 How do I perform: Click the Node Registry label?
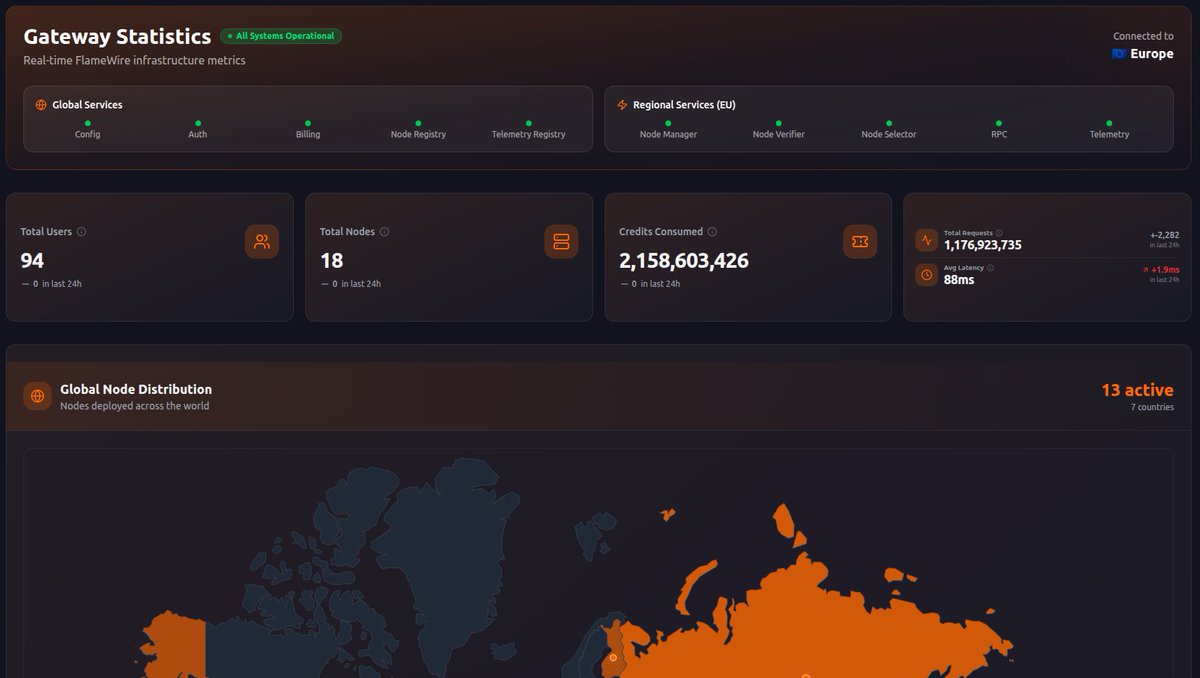(x=418, y=134)
